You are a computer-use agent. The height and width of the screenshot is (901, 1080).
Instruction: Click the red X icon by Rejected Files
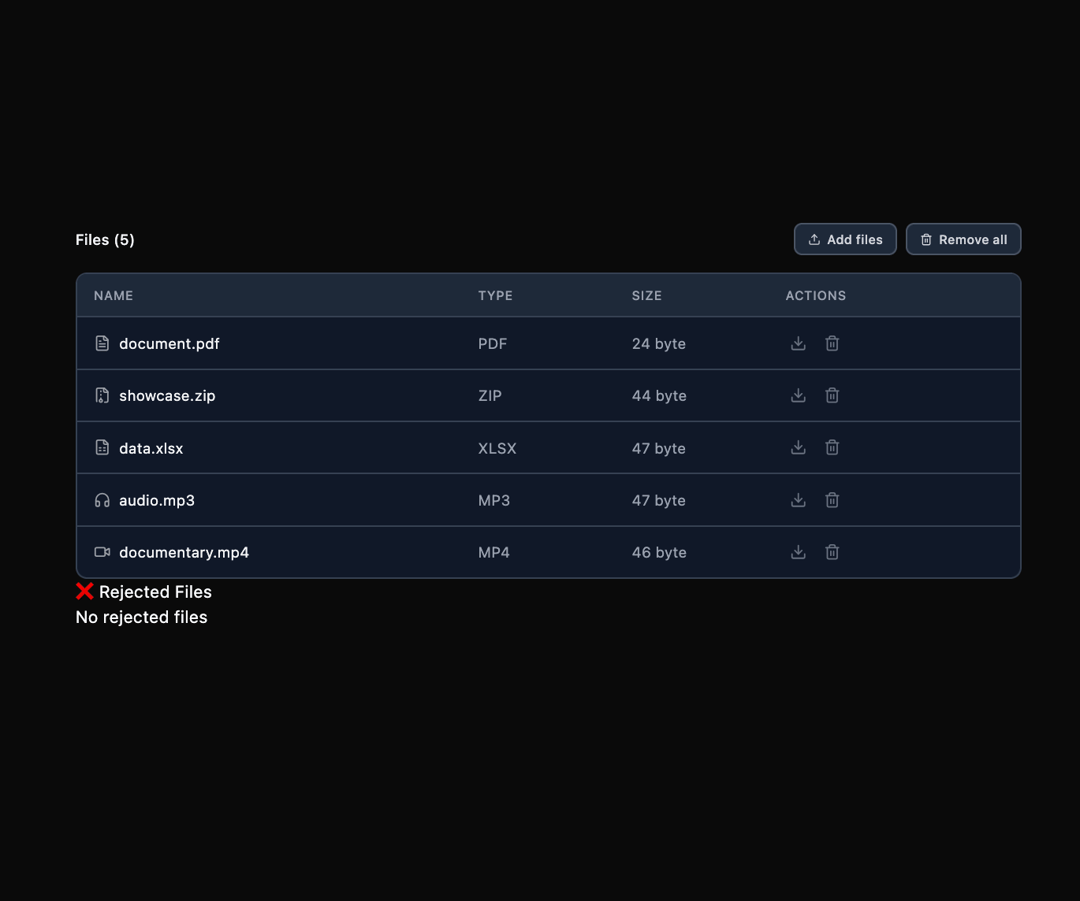point(84,591)
